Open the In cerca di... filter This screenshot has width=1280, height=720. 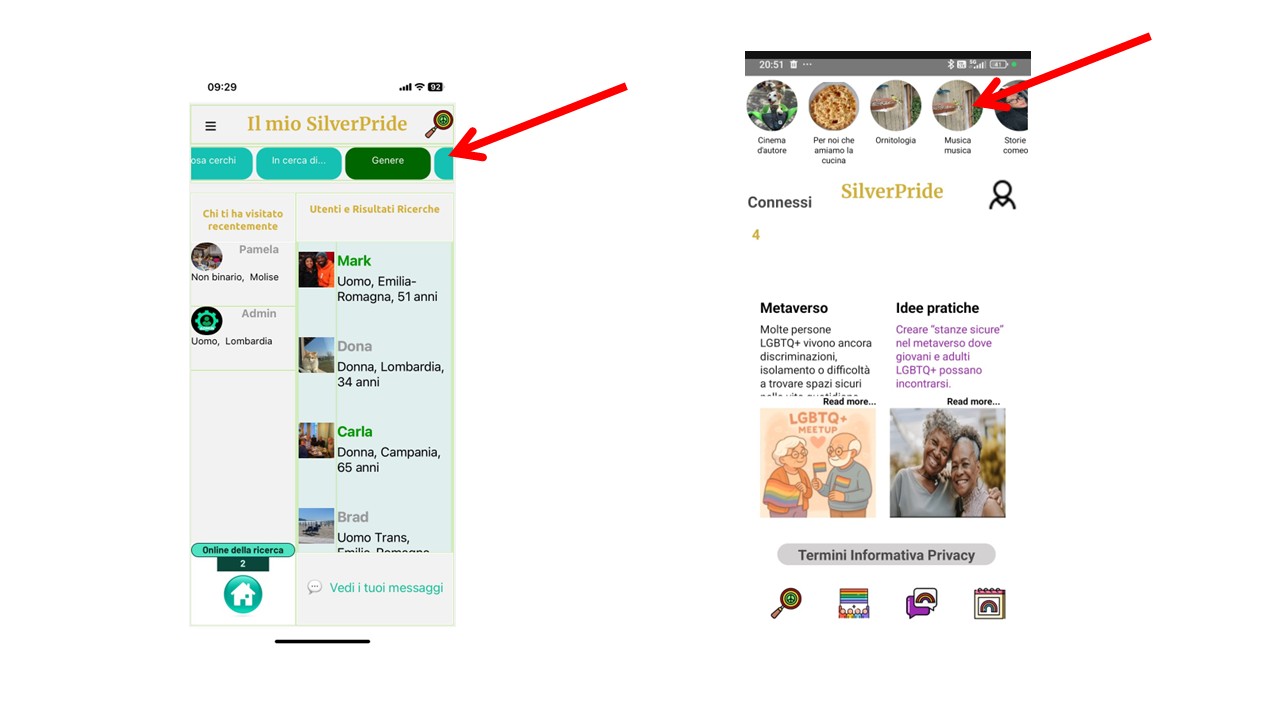click(x=299, y=163)
